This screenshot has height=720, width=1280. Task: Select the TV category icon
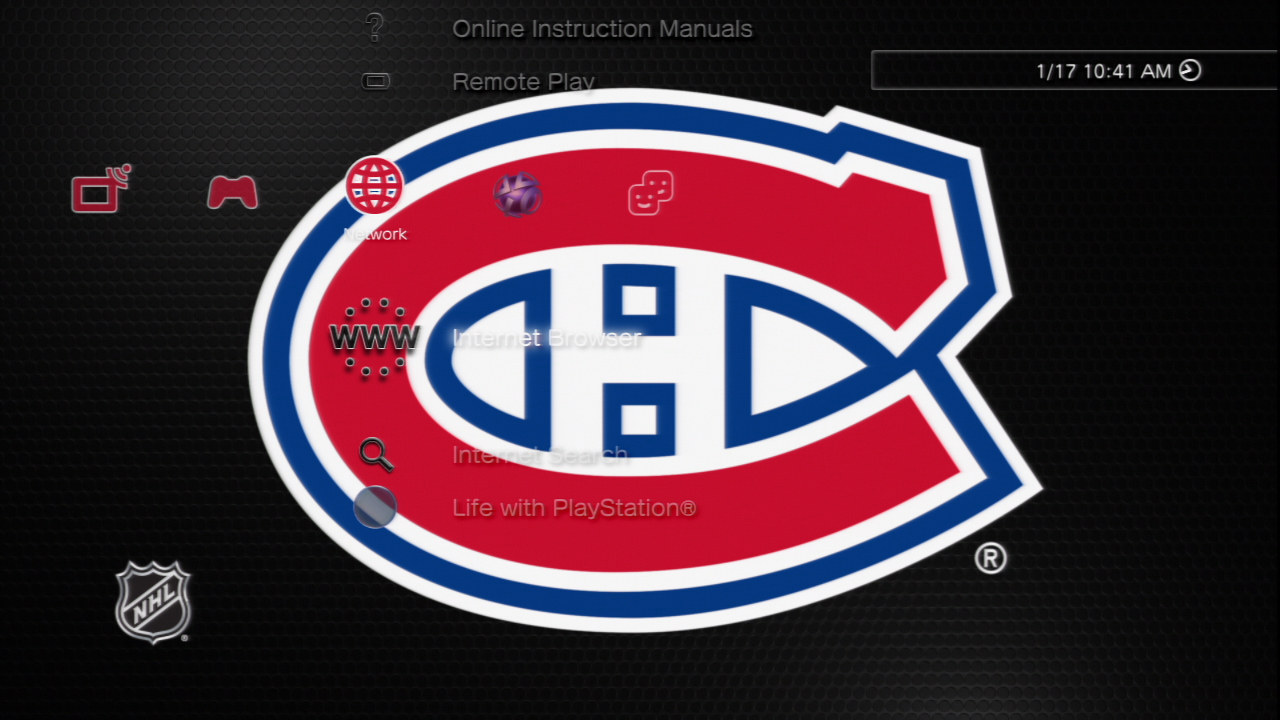click(x=101, y=188)
